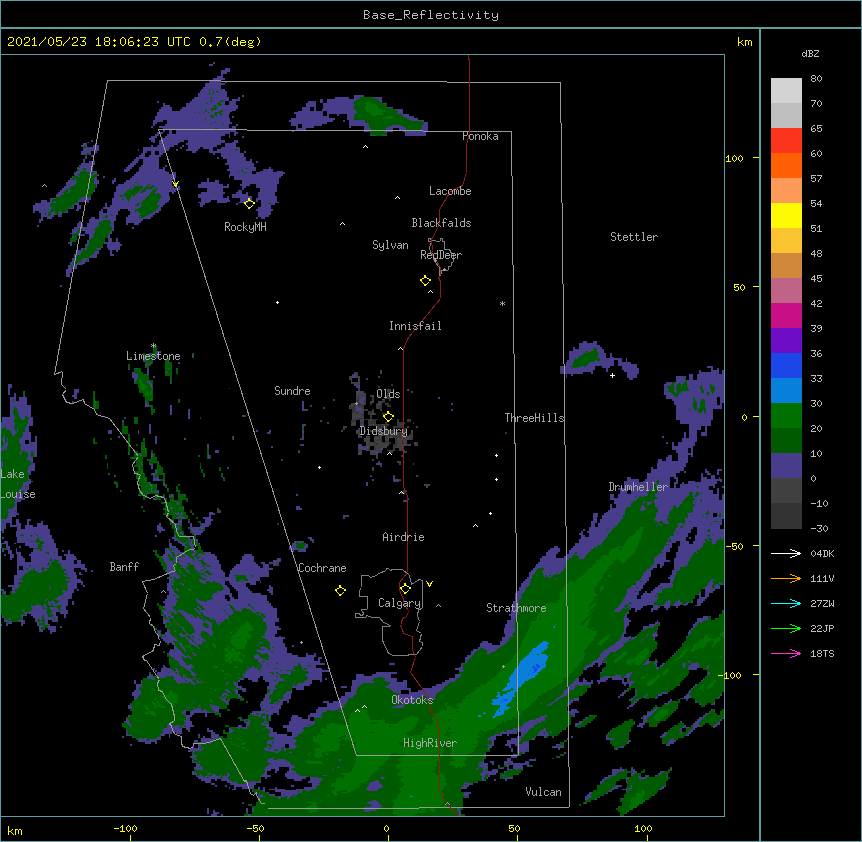
Task: Select the purple 39 dBZ color swatch
Action: pos(786,340)
